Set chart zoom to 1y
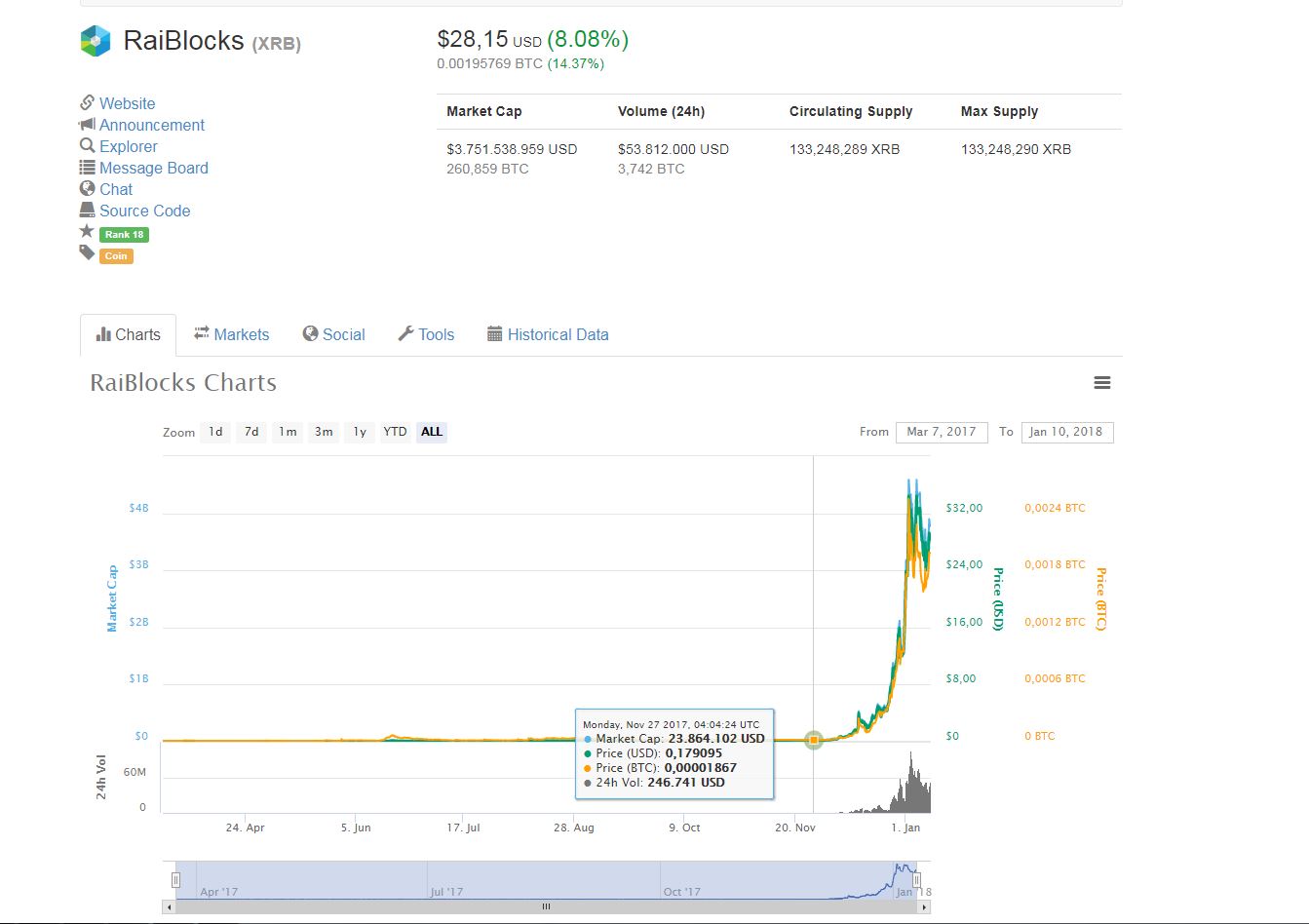The width and height of the screenshot is (1309, 924). click(360, 432)
